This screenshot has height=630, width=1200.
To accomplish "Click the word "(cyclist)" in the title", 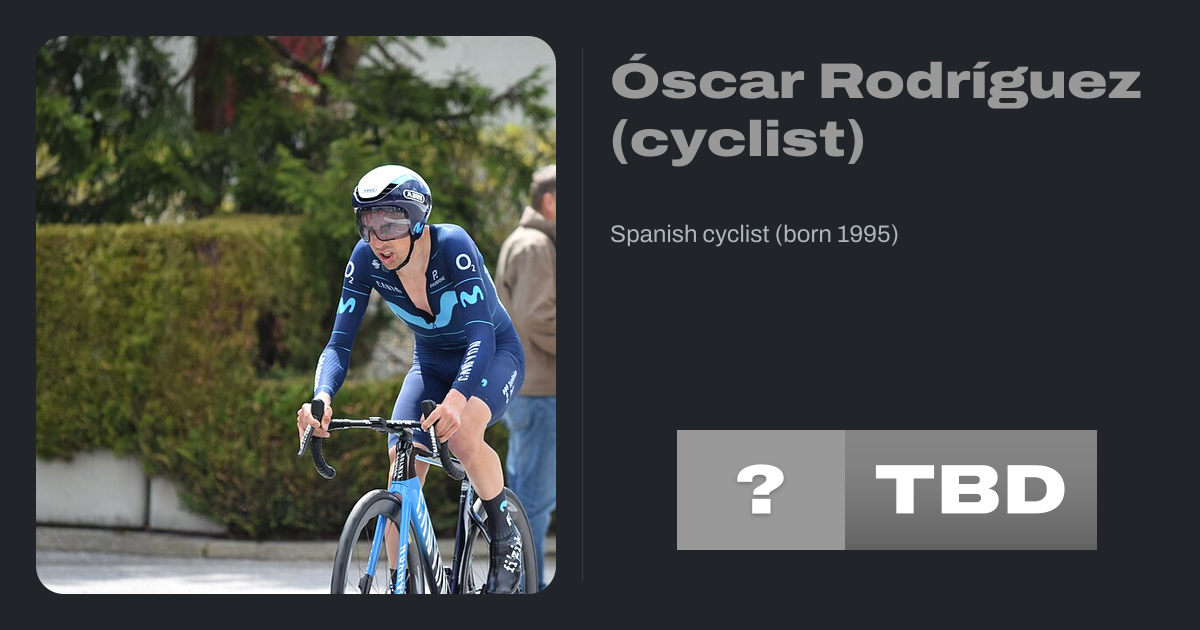I will point(737,142).
